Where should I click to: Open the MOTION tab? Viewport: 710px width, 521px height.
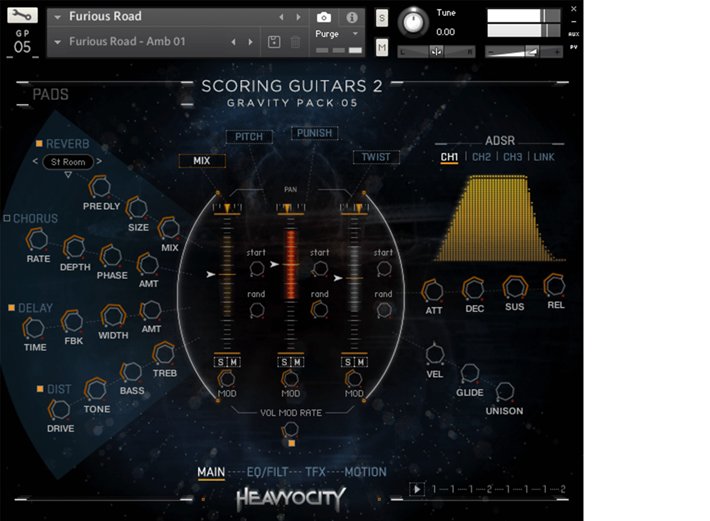365,472
